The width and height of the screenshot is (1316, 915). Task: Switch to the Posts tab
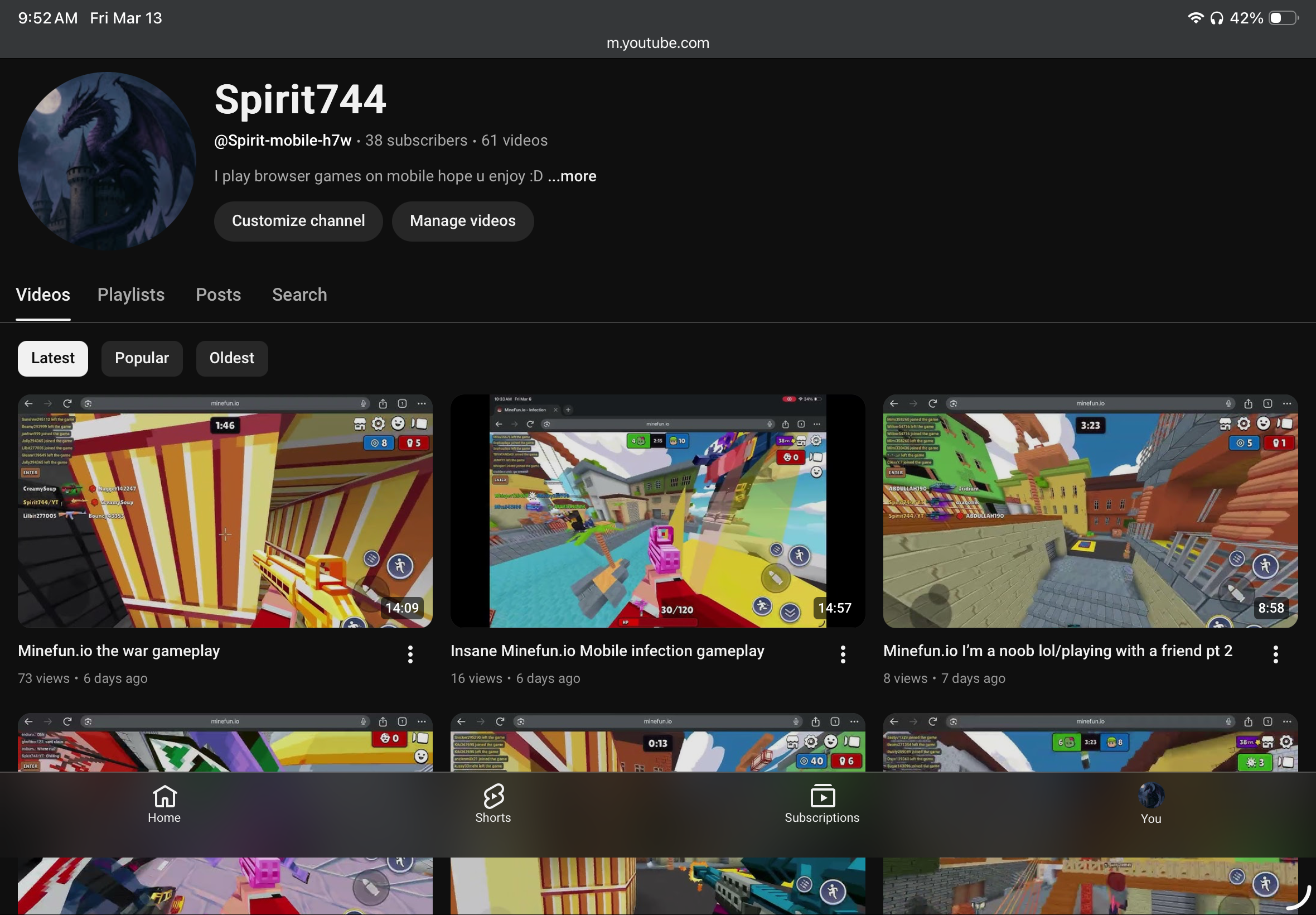pos(218,295)
